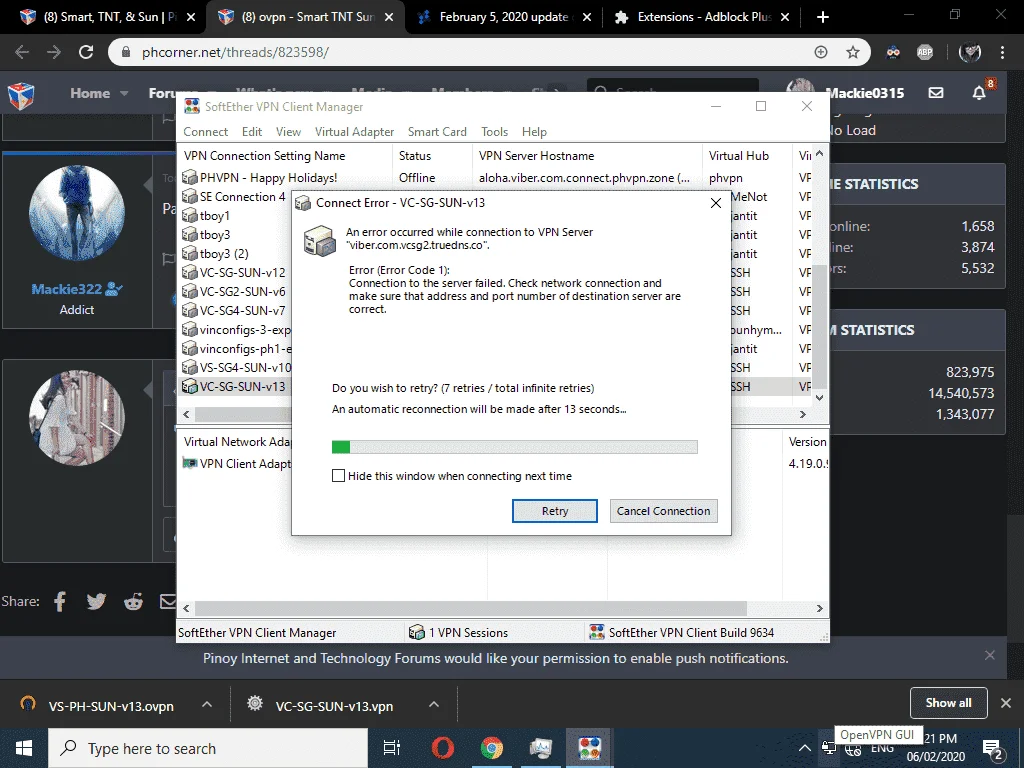Select the tboy1 connection icon

189,216
